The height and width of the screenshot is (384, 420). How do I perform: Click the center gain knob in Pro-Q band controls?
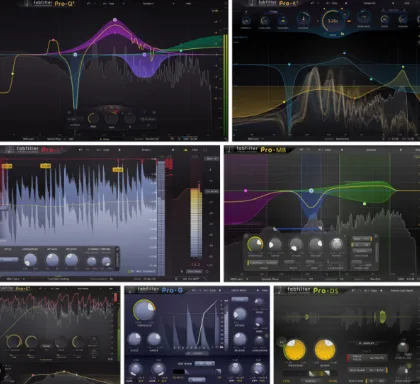coord(112,118)
